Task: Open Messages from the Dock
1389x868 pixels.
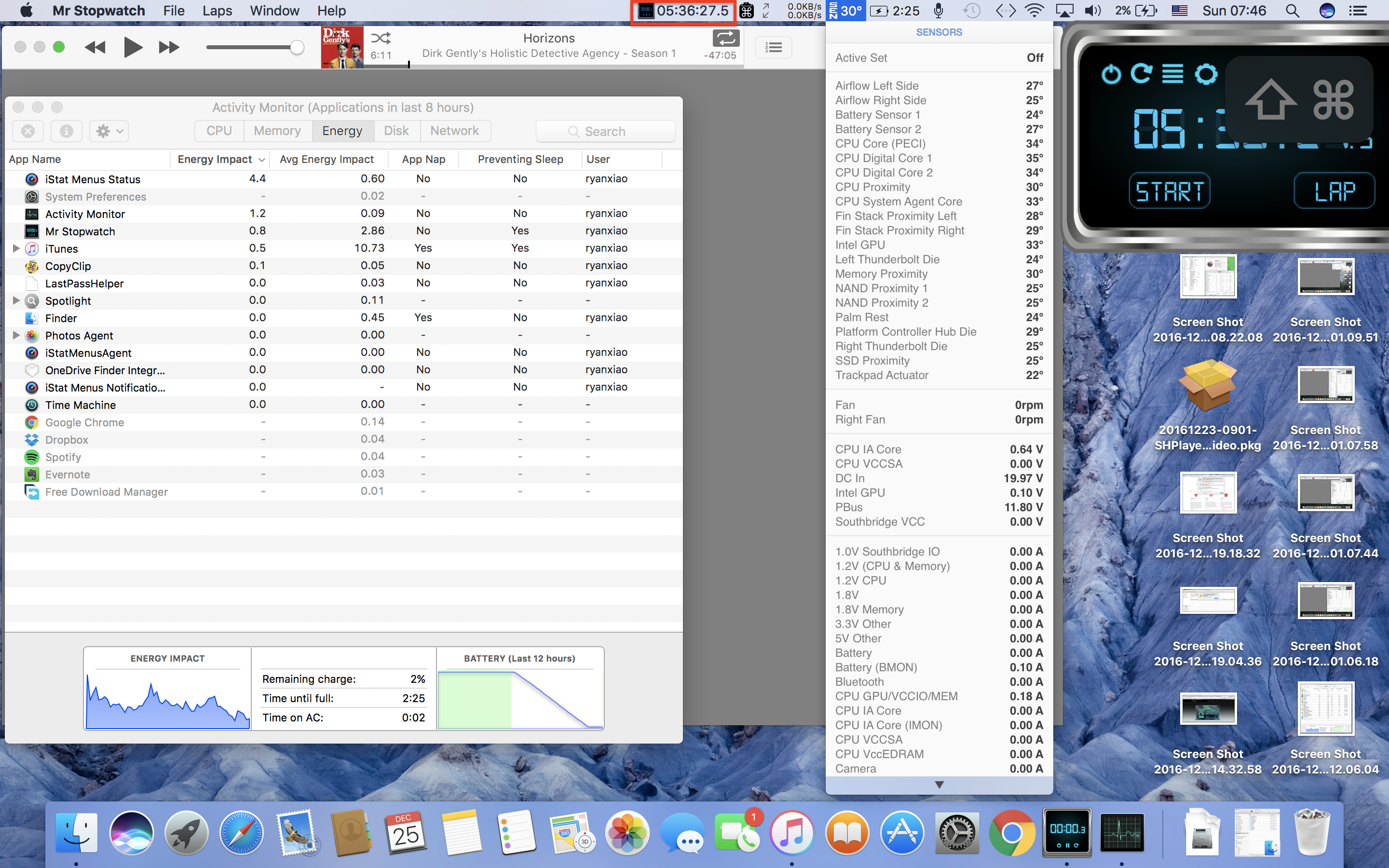Action: (682, 832)
